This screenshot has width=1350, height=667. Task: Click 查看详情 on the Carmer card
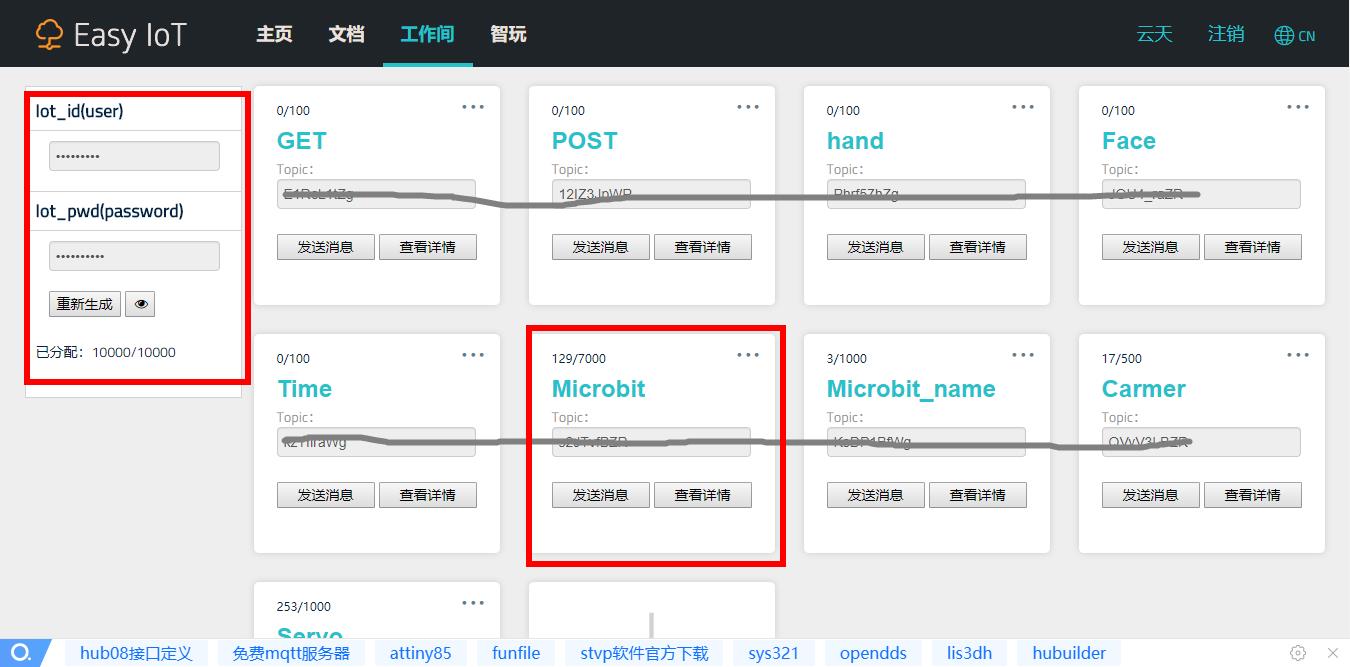tap(1253, 495)
